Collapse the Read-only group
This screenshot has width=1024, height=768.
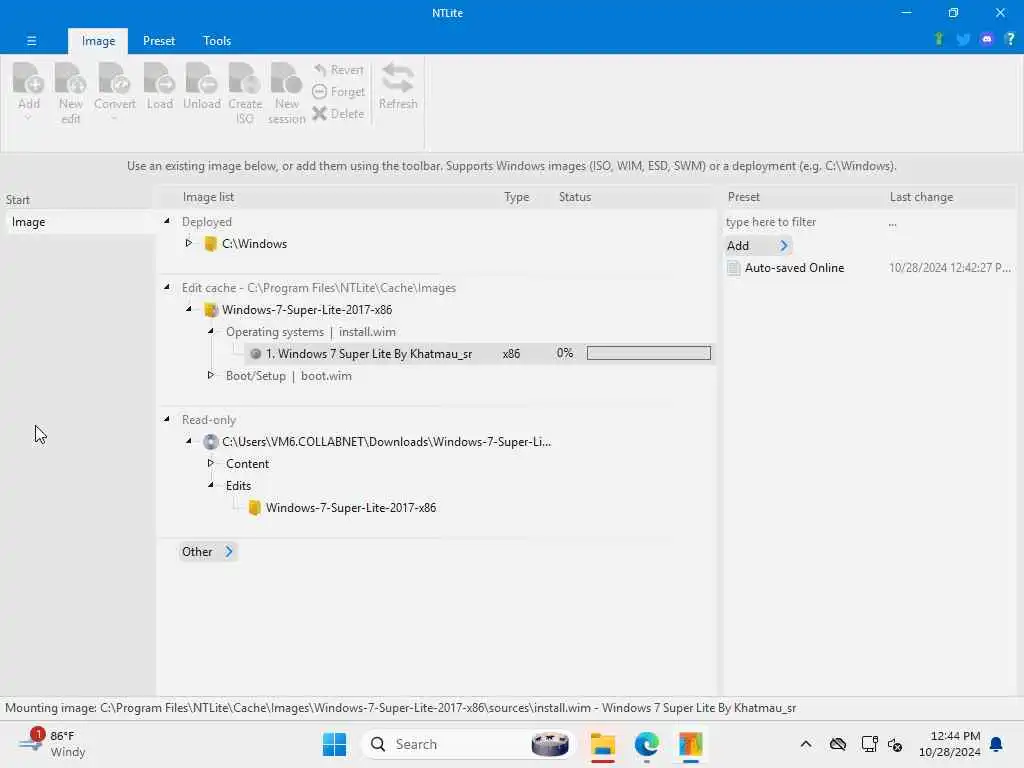coord(167,419)
